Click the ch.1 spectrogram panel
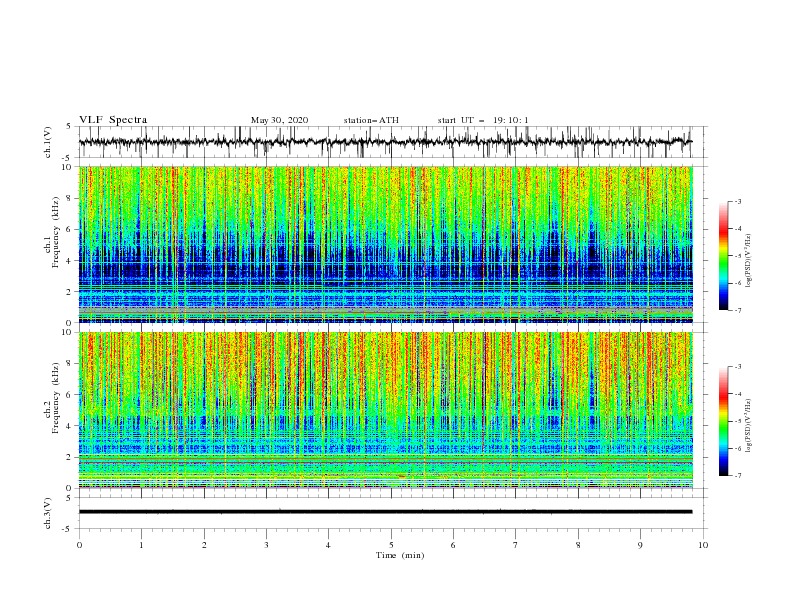Screen dimensions: 792x612 point(385,244)
